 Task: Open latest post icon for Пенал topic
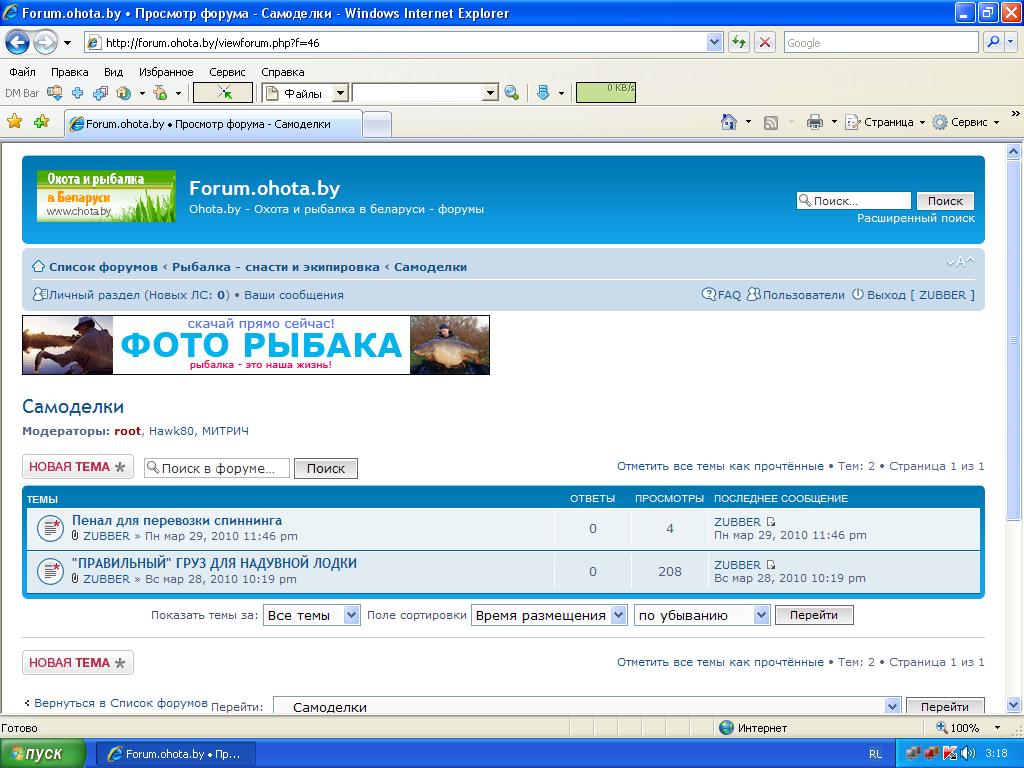click(x=771, y=522)
